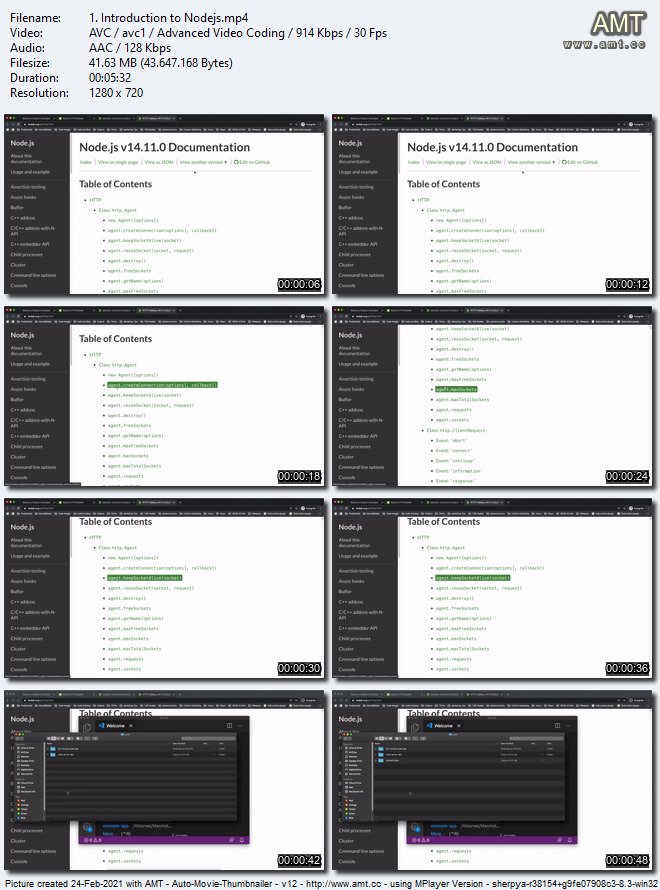Viewport: 660px width, 890px height.
Task: Open the video frame stamped 00:00:06
Action: coord(165,204)
